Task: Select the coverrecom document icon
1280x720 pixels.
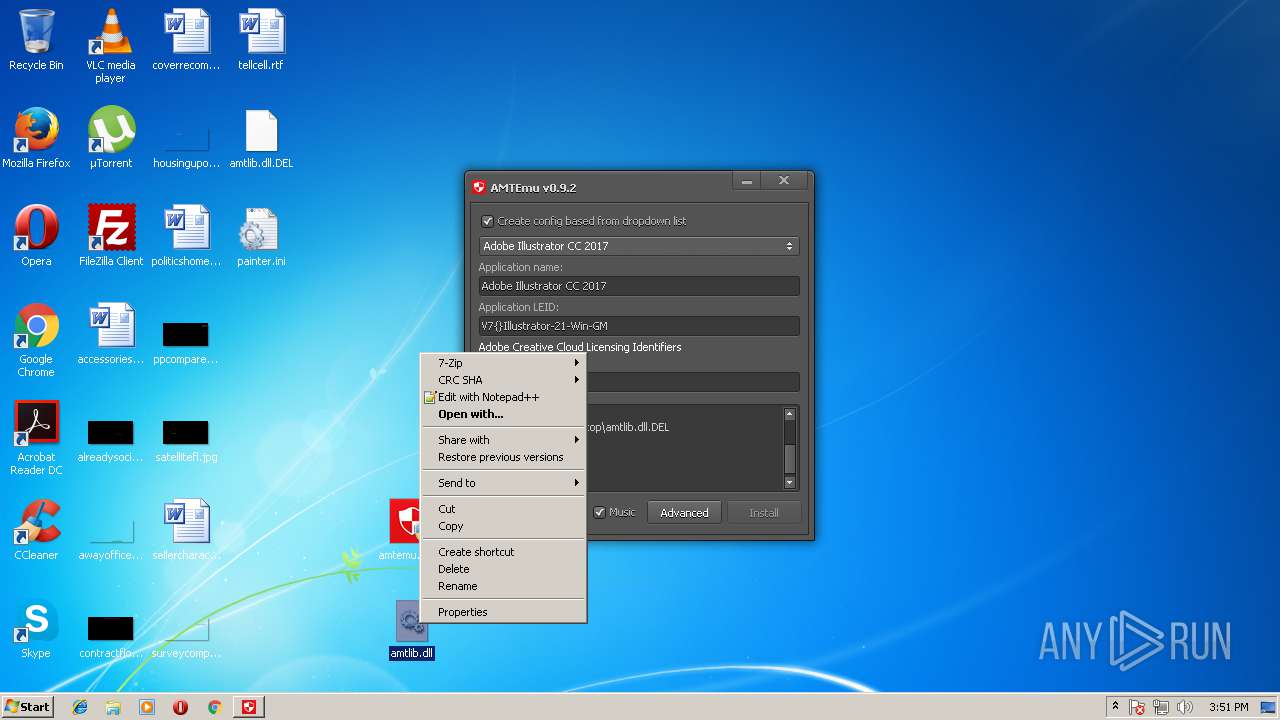Action: point(186,41)
